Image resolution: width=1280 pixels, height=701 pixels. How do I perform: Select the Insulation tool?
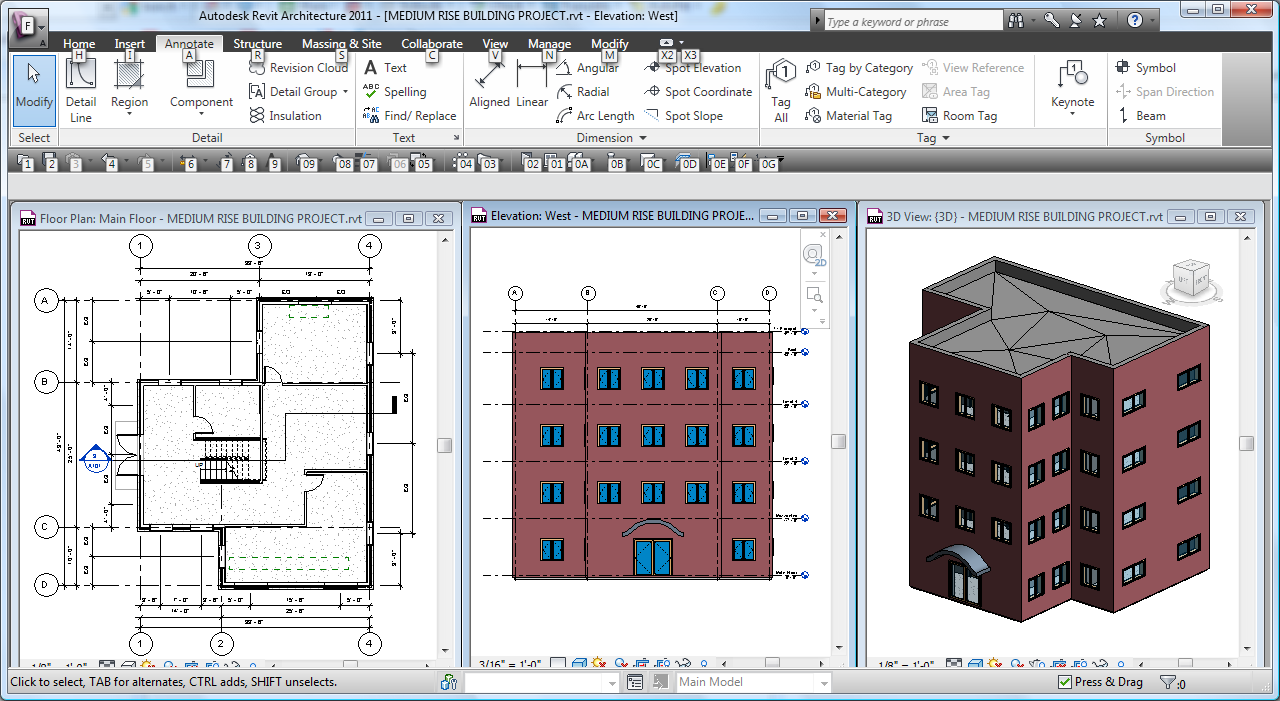(285, 116)
